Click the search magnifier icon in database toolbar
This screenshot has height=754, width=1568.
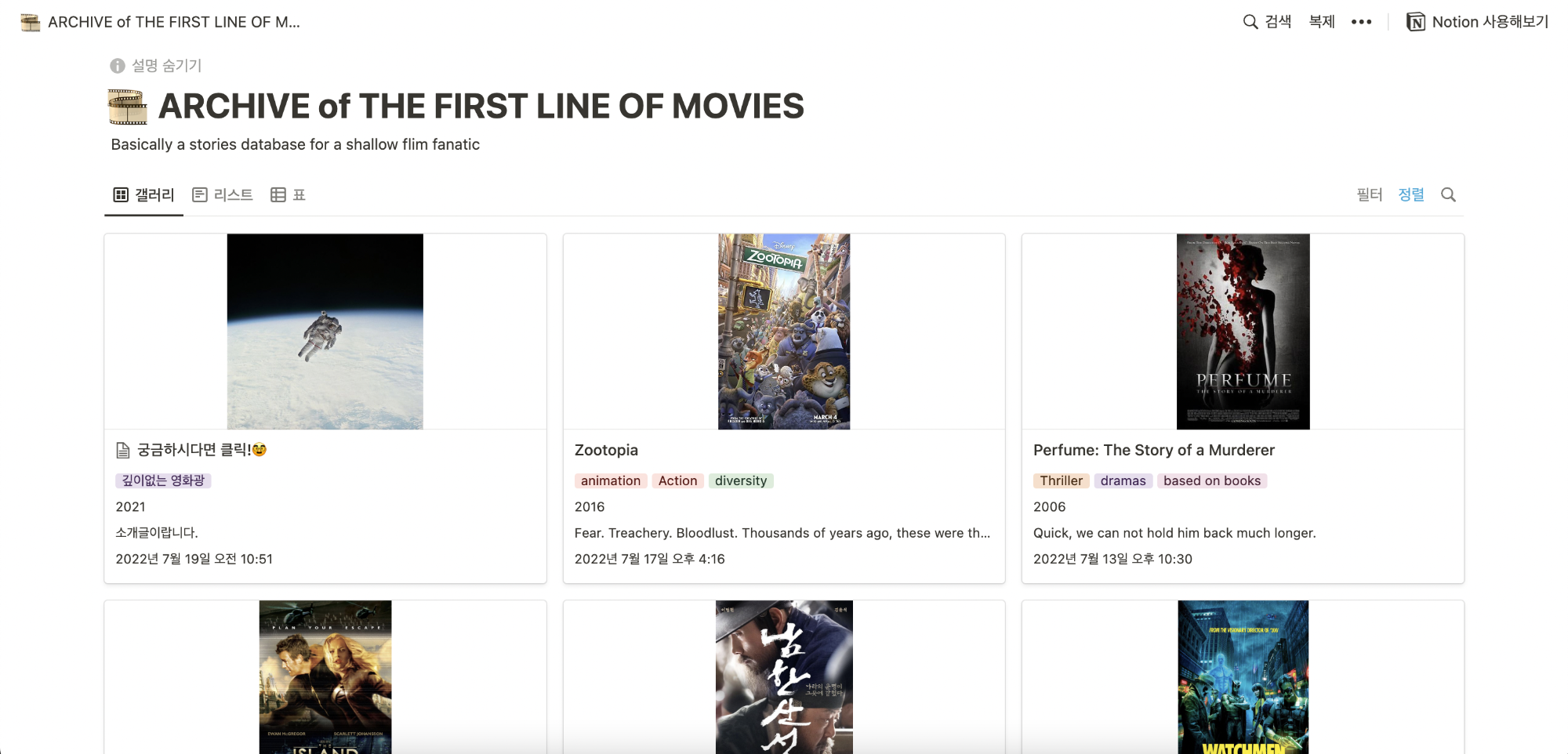[x=1448, y=194]
